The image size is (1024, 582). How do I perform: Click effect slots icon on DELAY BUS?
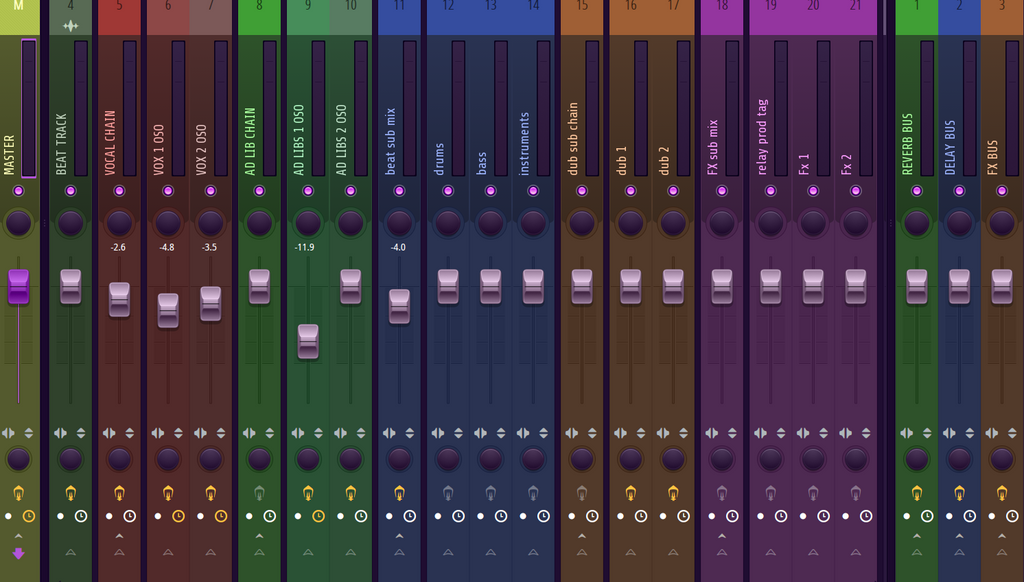point(959,493)
